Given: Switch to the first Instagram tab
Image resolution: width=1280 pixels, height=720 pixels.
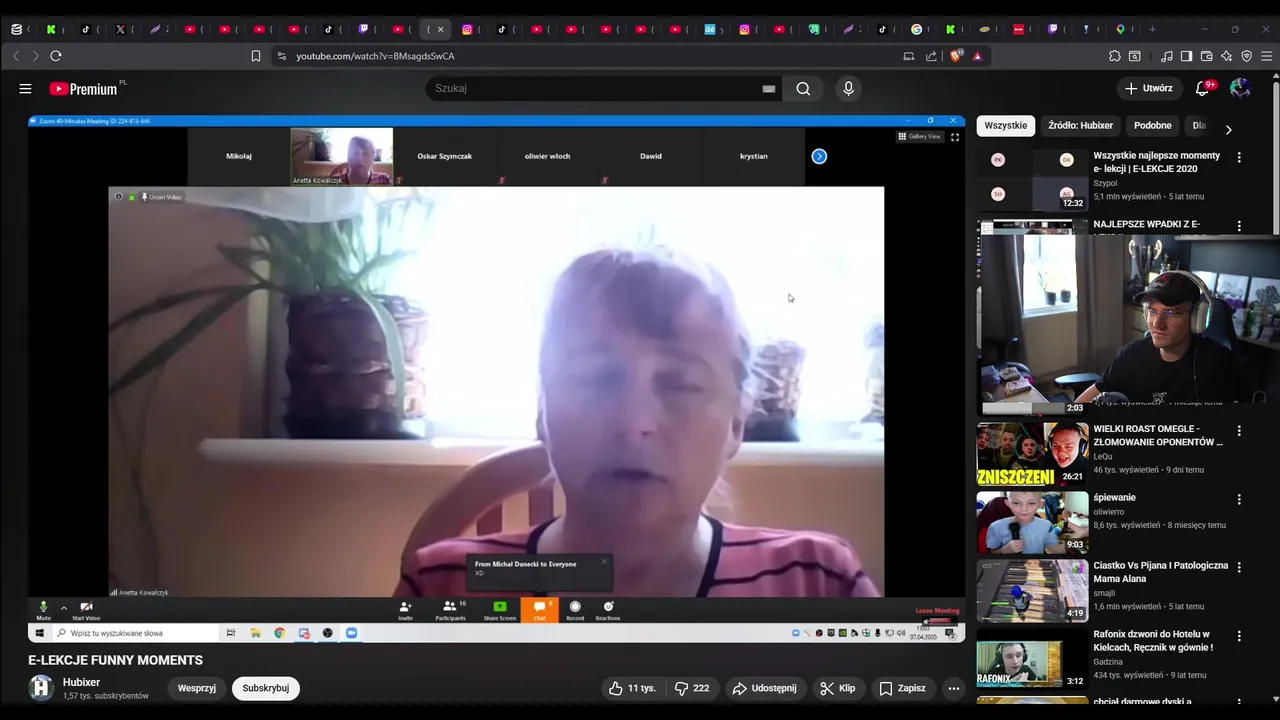Looking at the screenshot, I should pos(470,29).
